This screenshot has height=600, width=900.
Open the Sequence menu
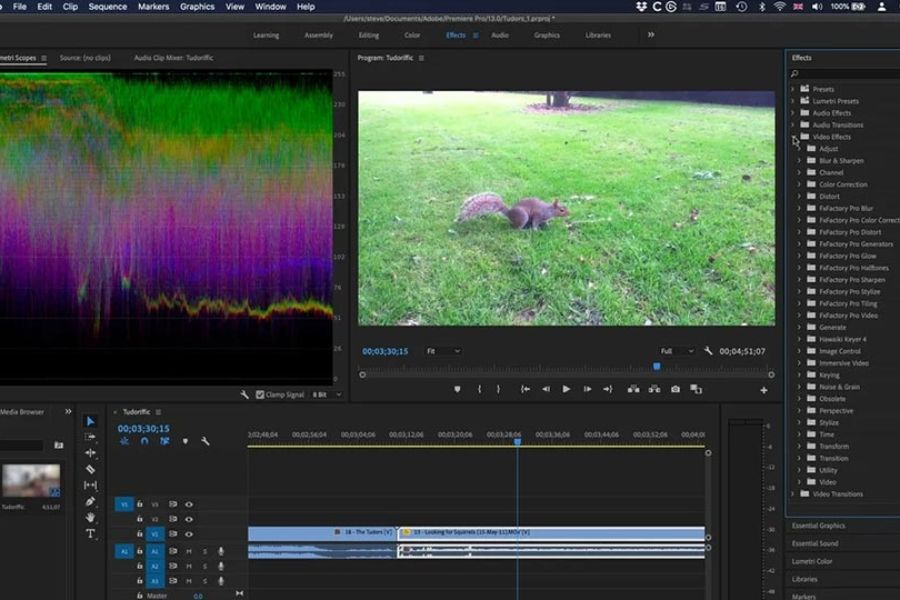pos(108,7)
